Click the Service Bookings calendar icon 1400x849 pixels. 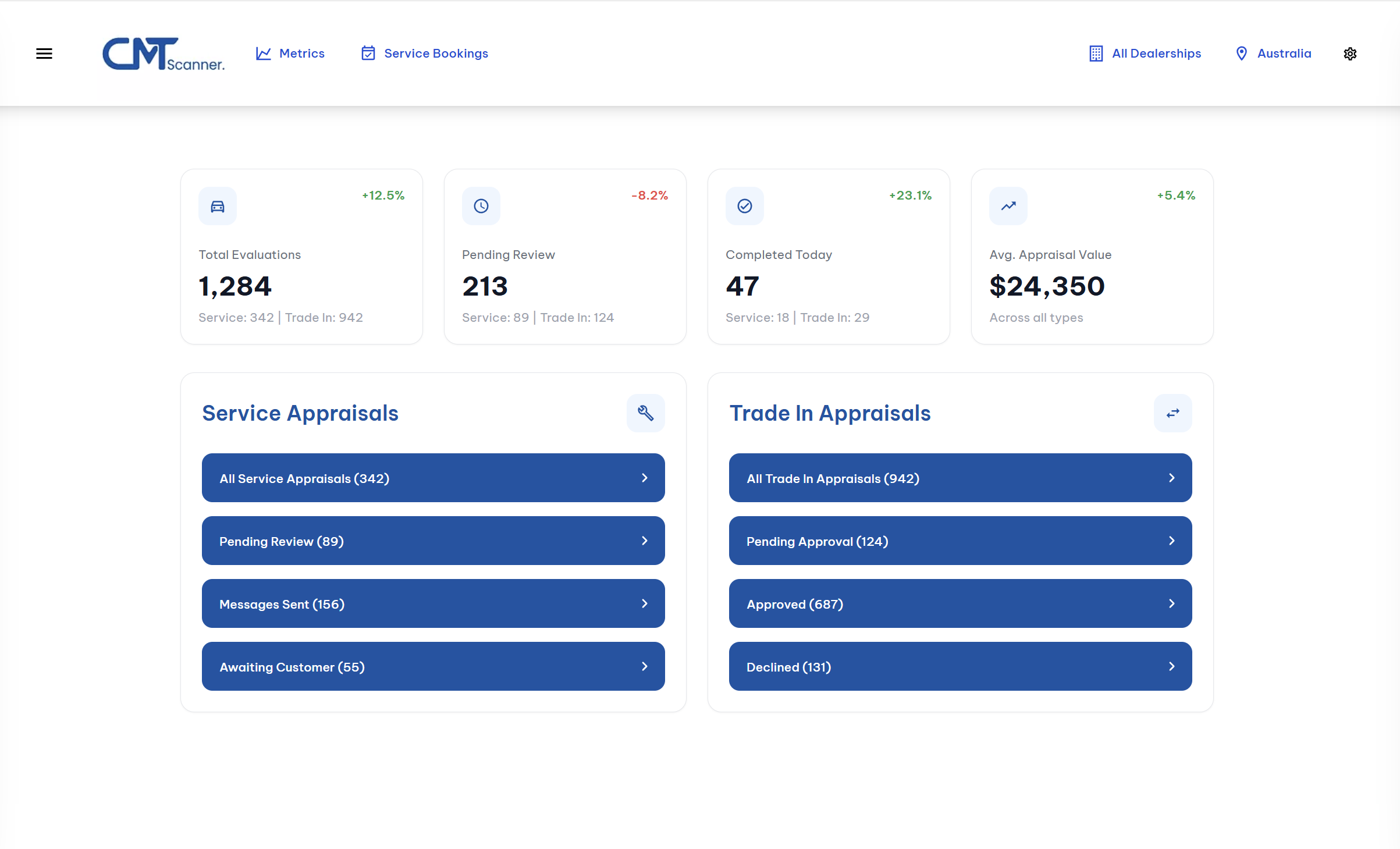368,54
